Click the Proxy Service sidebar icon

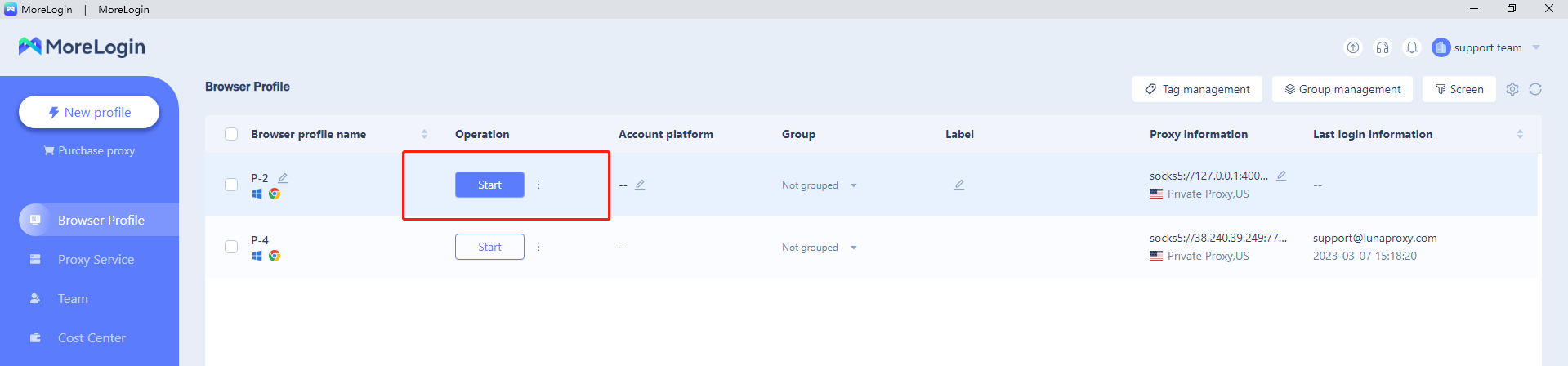click(35, 259)
